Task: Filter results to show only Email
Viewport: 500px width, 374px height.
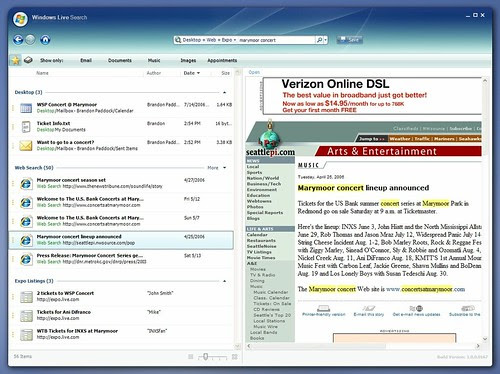Action: click(x=86, y=60)
